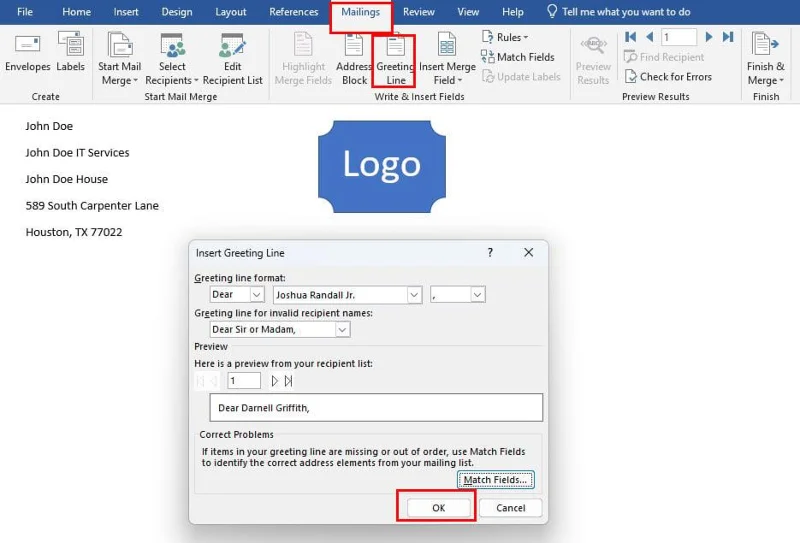
Task: Click Find Recipient
Action: coord(664,57)
